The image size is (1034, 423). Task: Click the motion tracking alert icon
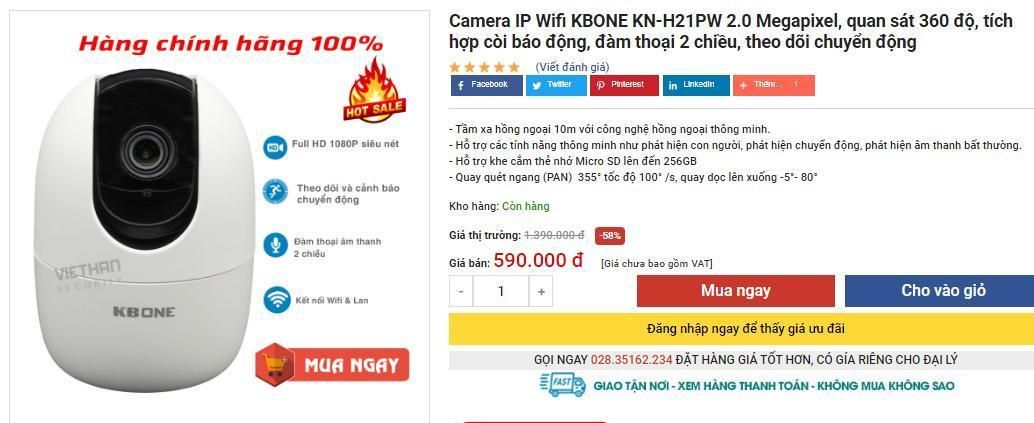(275, 191)
